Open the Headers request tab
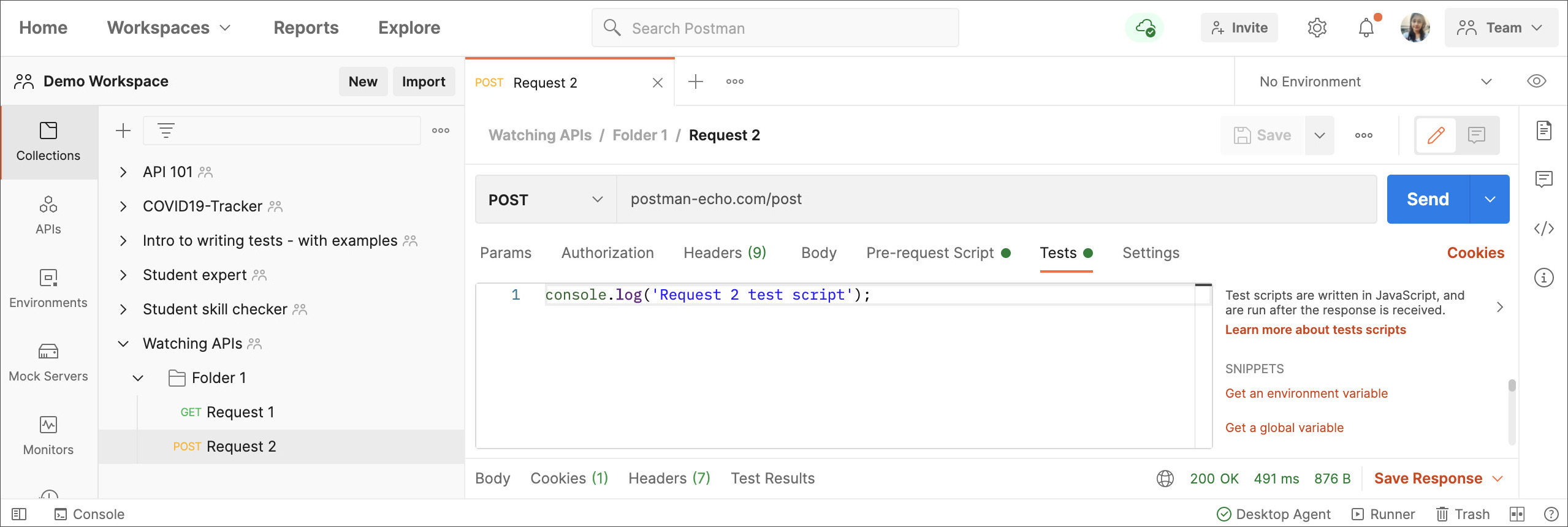 (x=725, y=253)
